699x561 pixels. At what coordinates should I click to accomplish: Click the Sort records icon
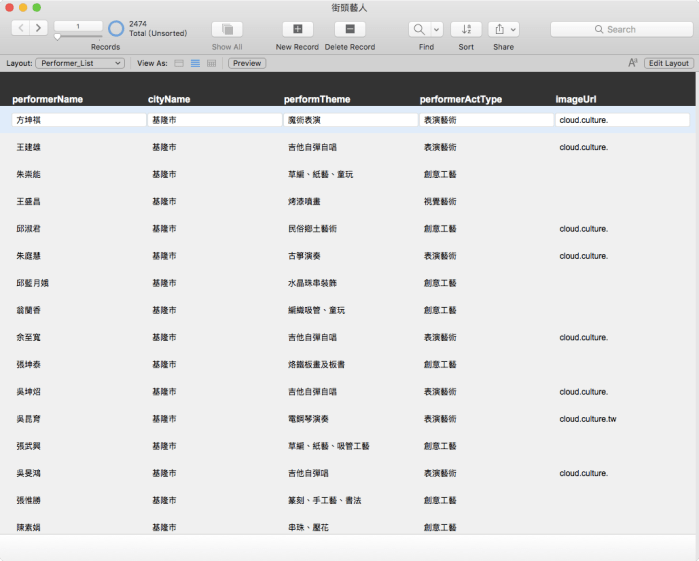tap(466, 29)
